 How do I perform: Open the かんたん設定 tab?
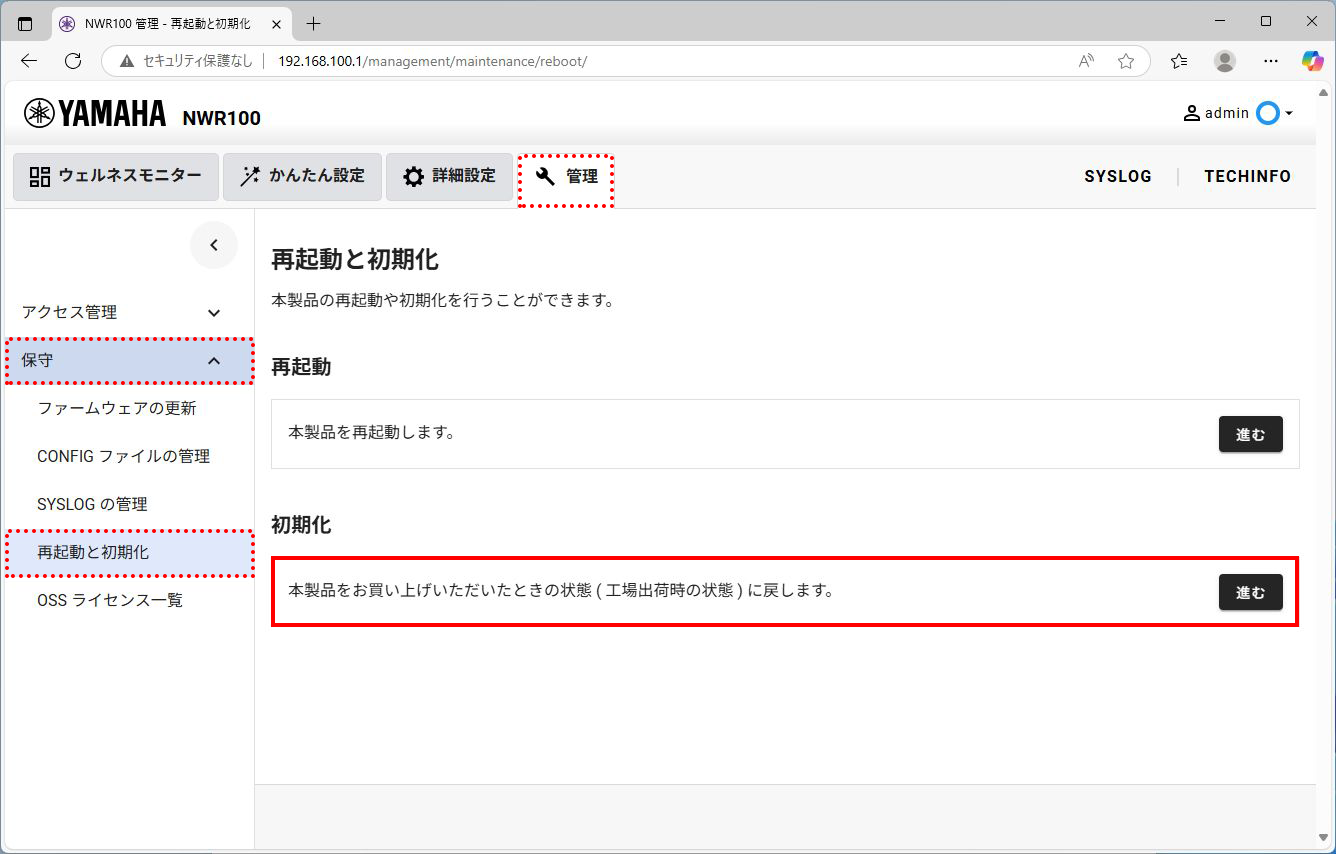tap(302, 176)
